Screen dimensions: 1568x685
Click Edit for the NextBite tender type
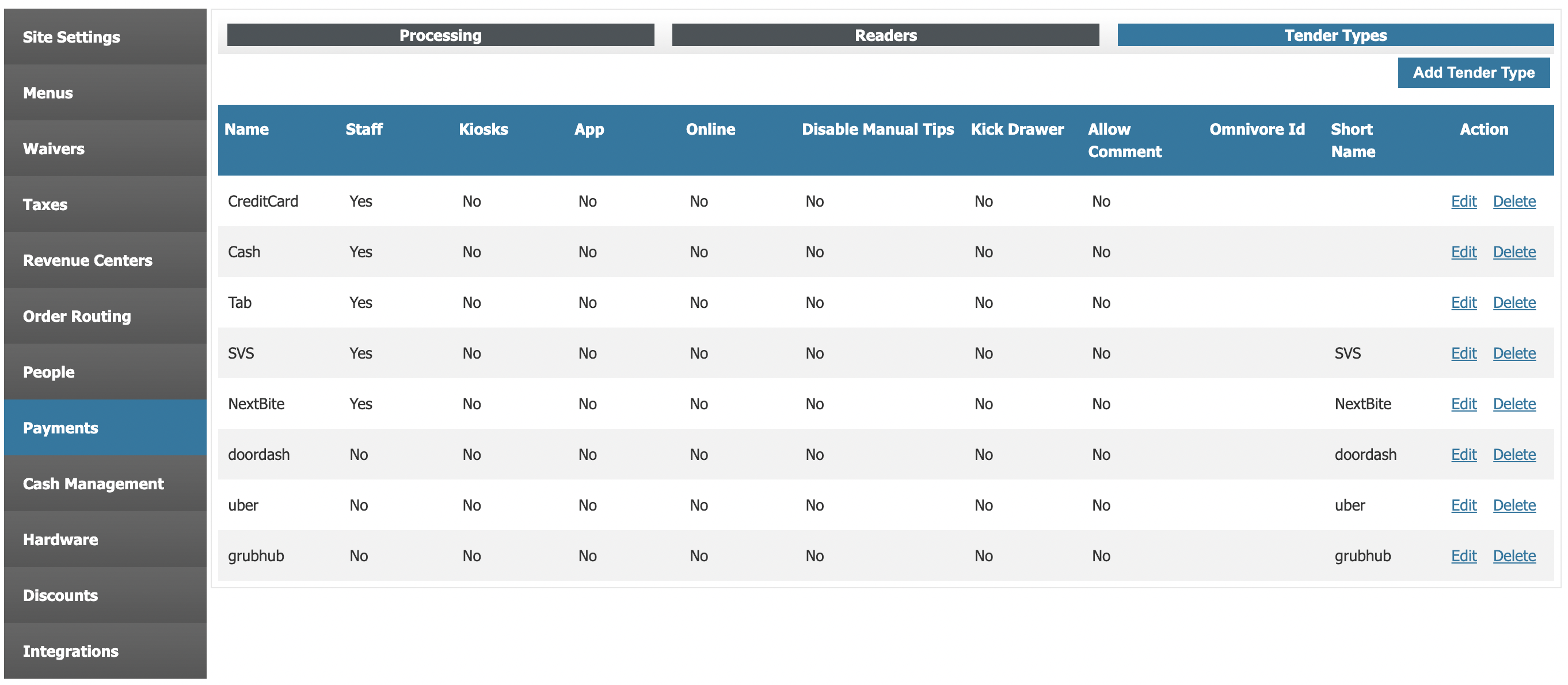tap(1463, 403)
